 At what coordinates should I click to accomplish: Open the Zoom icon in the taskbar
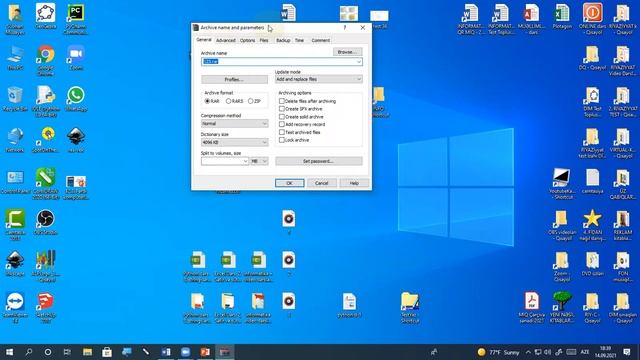pos(185,352)
